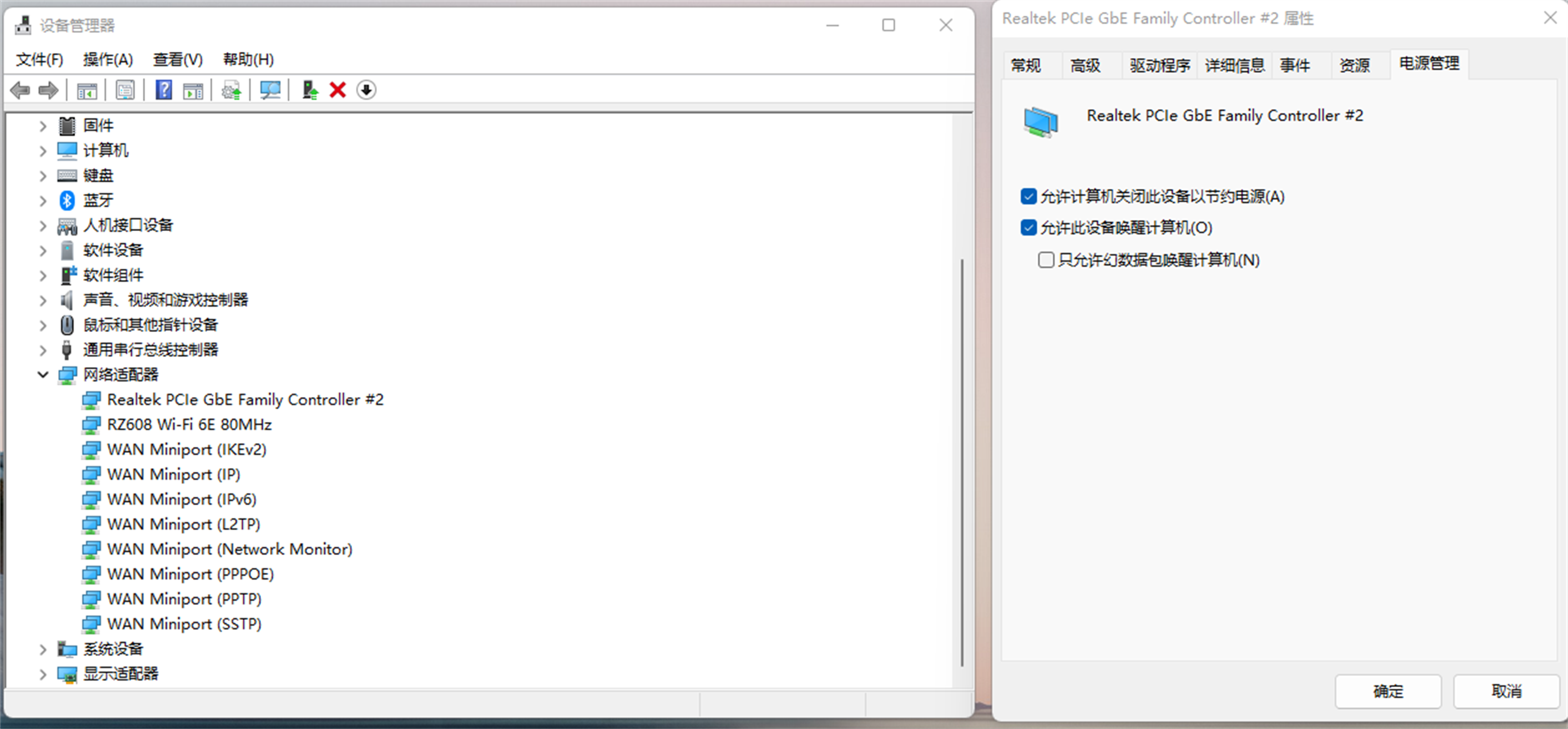Click the 网络适配器 category icon

(67, 375)
